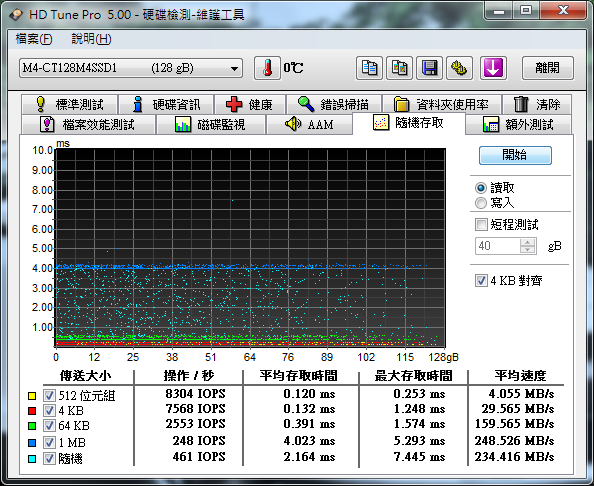
Task: Click the 461 IOPS value
Action: (x=199, y=457)
